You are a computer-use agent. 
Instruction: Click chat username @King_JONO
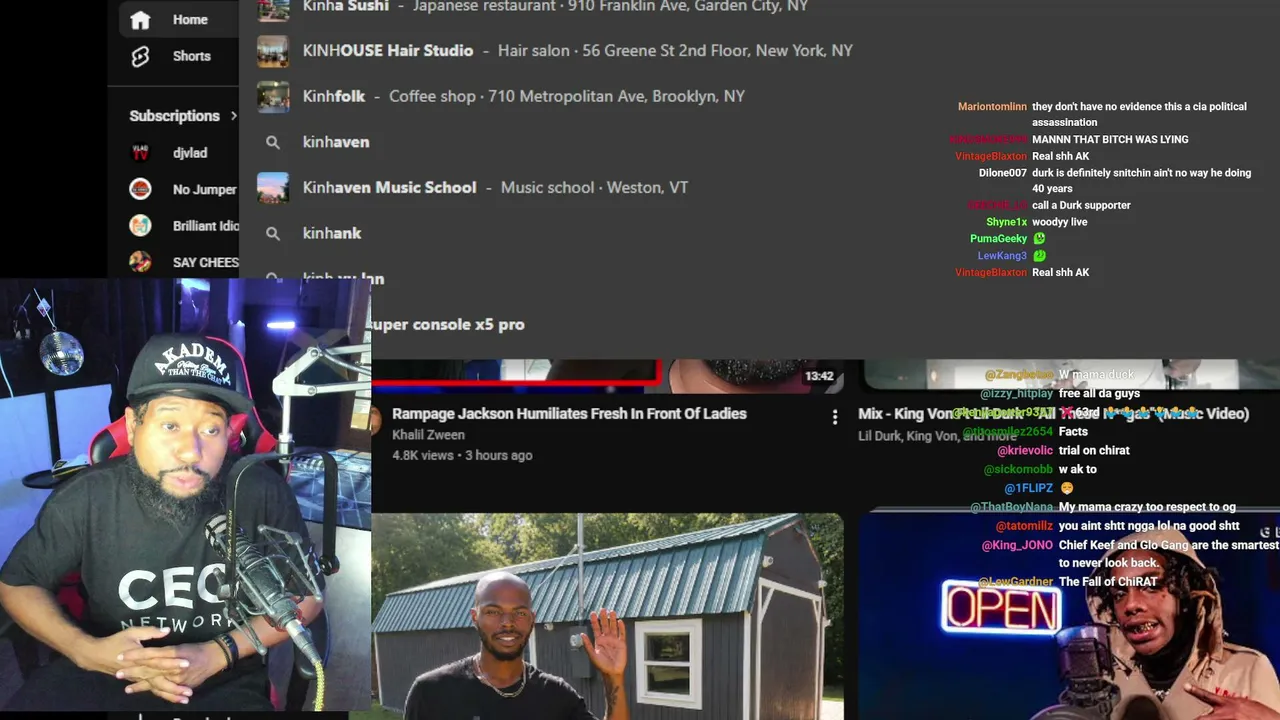tap(1017, 545)
